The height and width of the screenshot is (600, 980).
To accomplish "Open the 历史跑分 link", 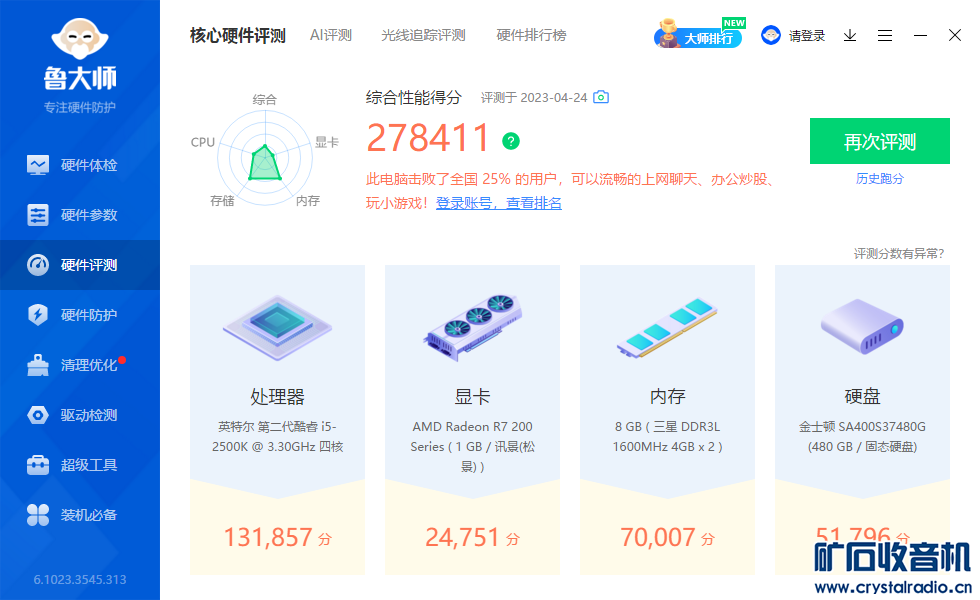I will coord(880,179).
